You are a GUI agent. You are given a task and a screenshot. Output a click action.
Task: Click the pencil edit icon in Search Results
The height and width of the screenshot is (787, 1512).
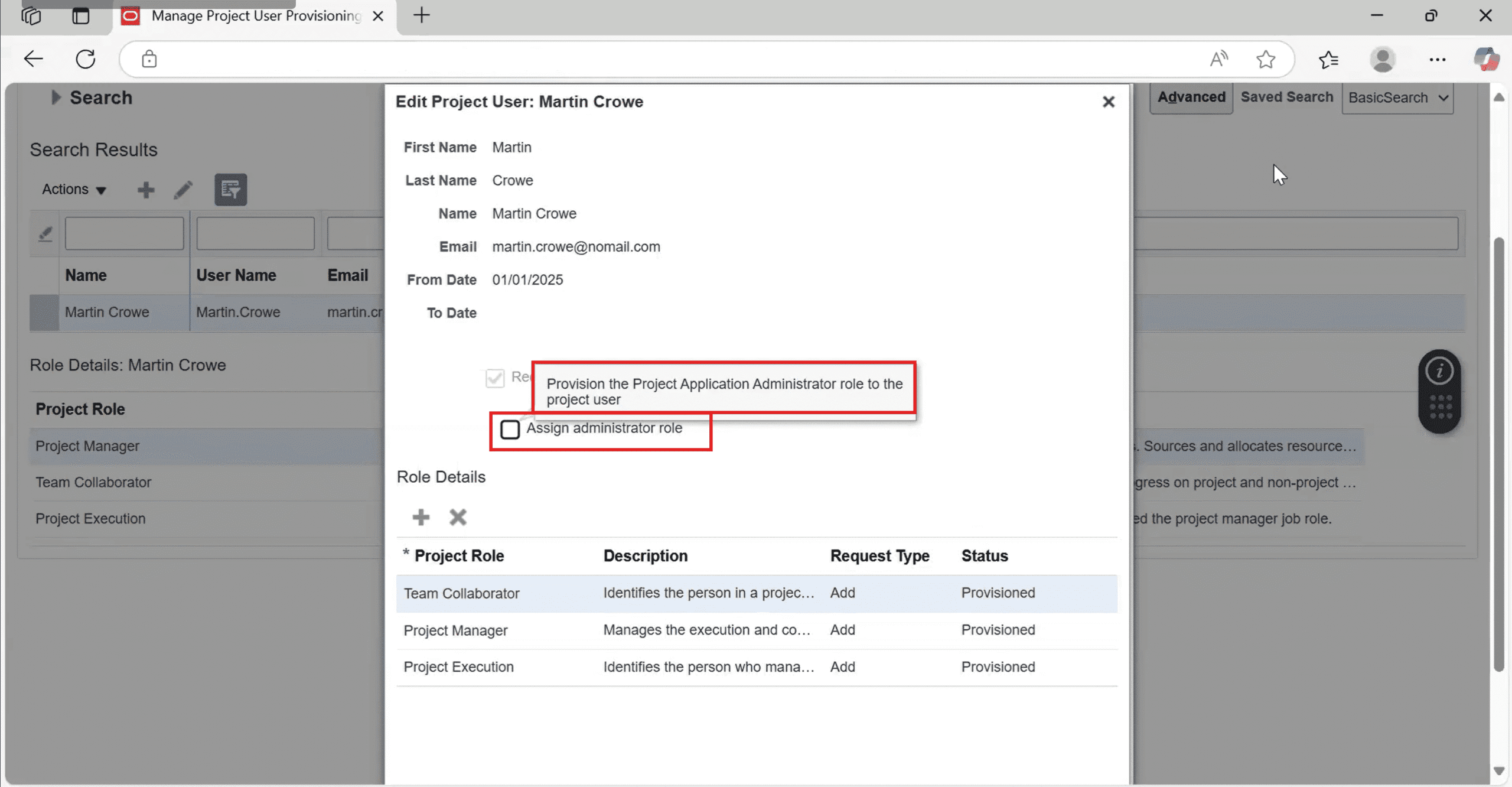click(183, 190)
